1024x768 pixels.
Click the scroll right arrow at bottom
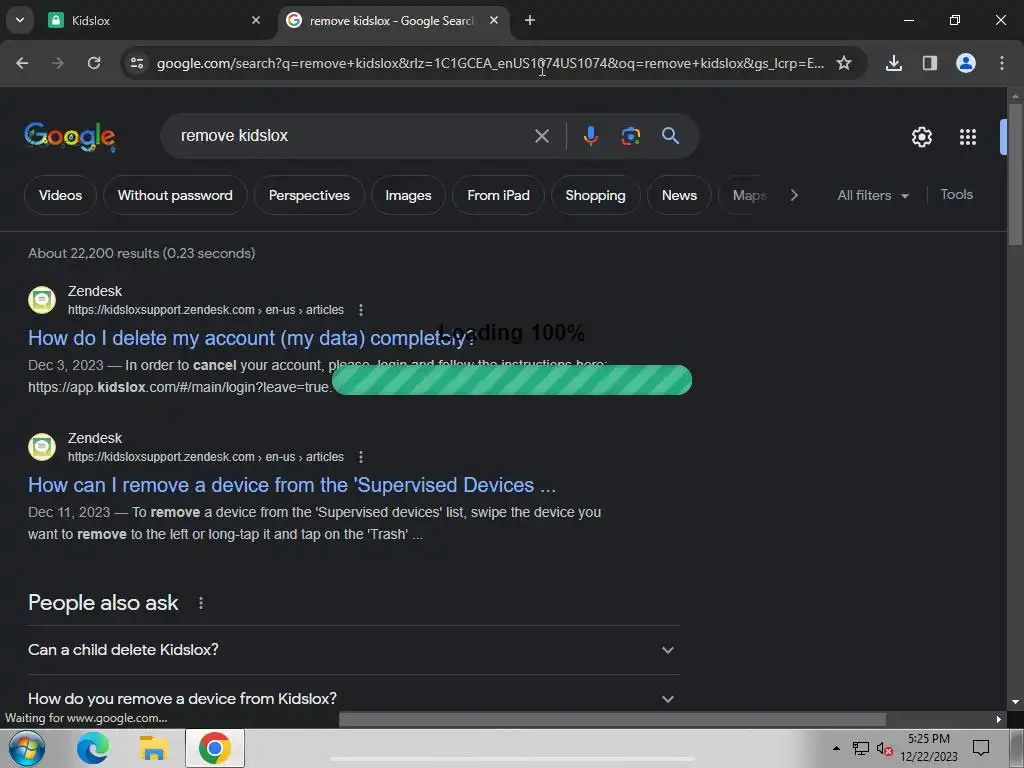coord(999,719)
